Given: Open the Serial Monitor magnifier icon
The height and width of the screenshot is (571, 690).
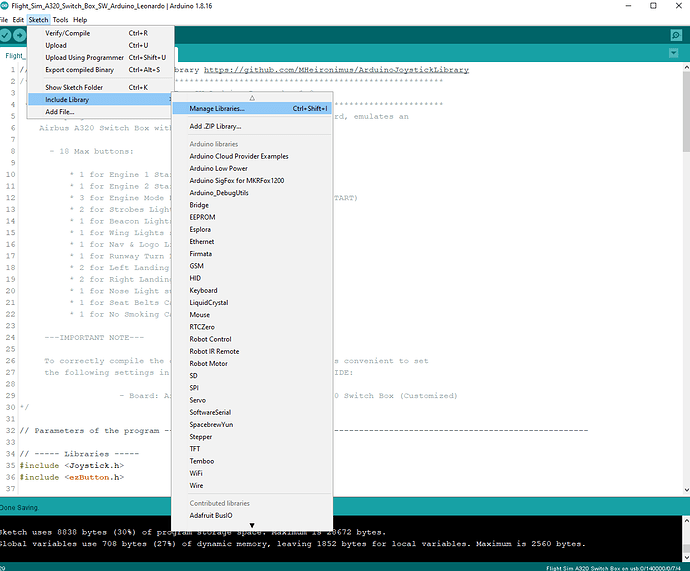Looking at the screenshot, I should [676, 35].
